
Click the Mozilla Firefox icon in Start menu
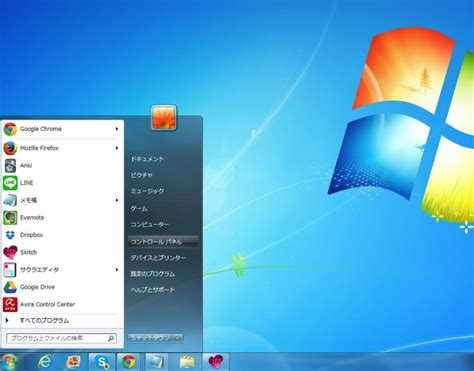[x=10, y=148]
